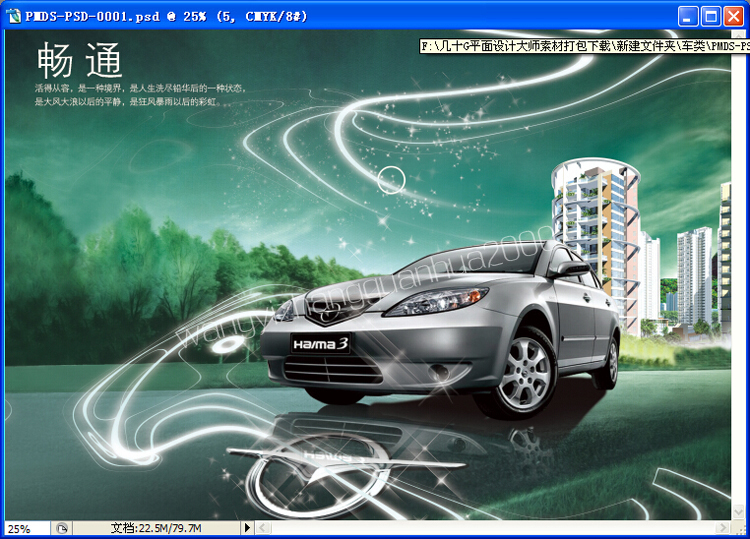Close the PMDS-PSD-0001.psd document window
This screenshot has height=539, width=750.
coord(733,16)
